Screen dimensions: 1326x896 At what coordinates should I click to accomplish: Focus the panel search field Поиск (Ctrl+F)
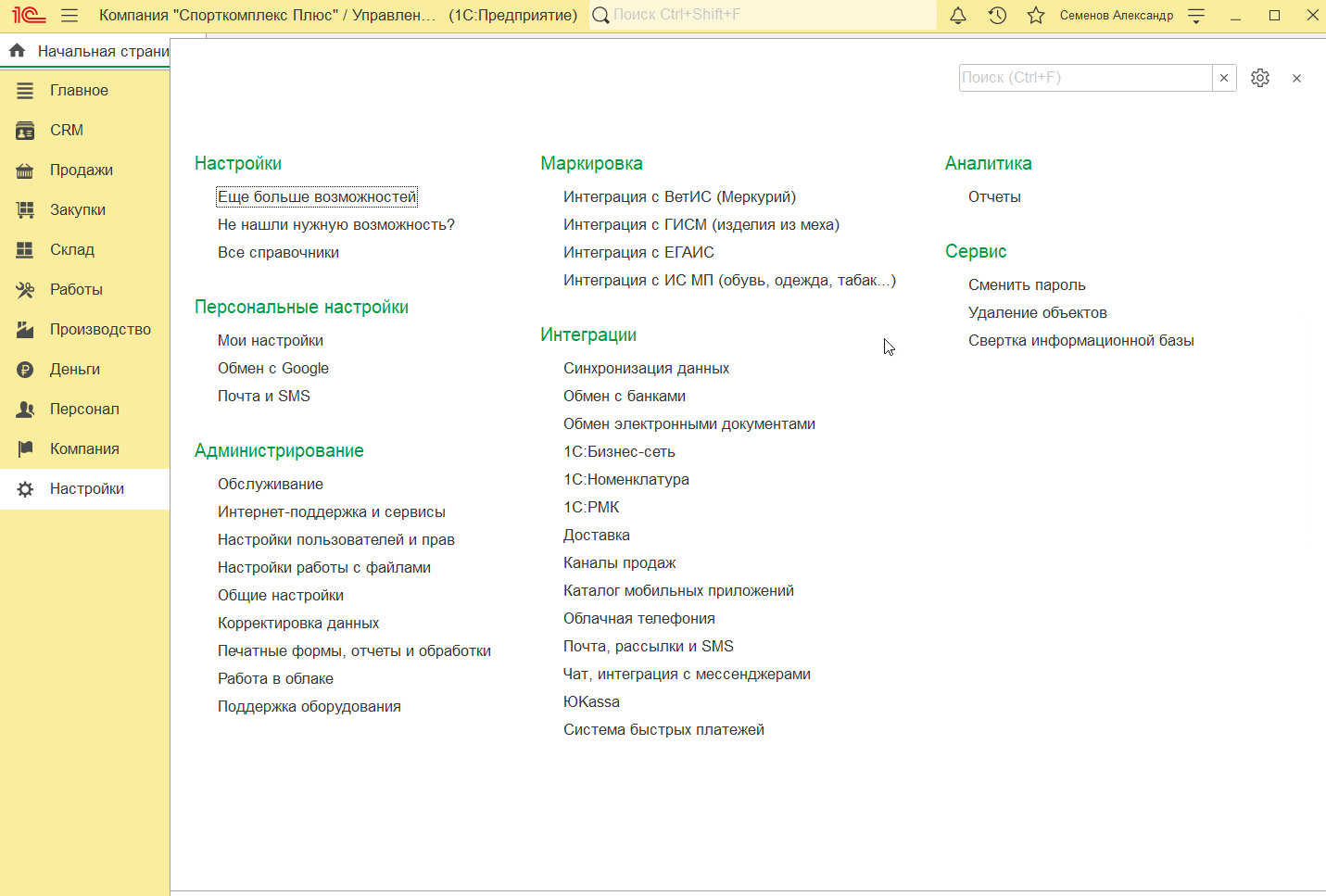1086,78
